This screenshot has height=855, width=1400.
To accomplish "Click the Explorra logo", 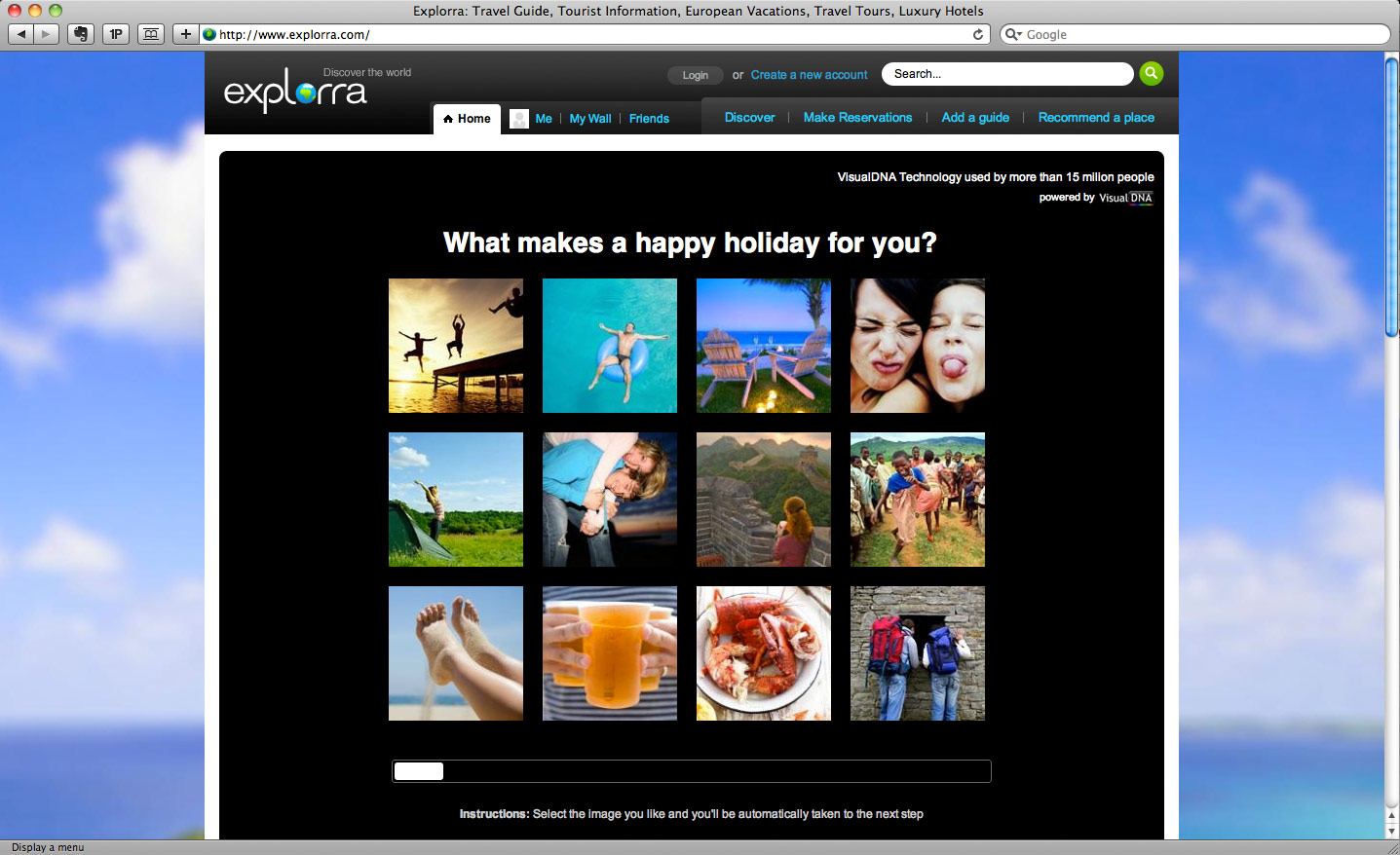I will [295, 91].
